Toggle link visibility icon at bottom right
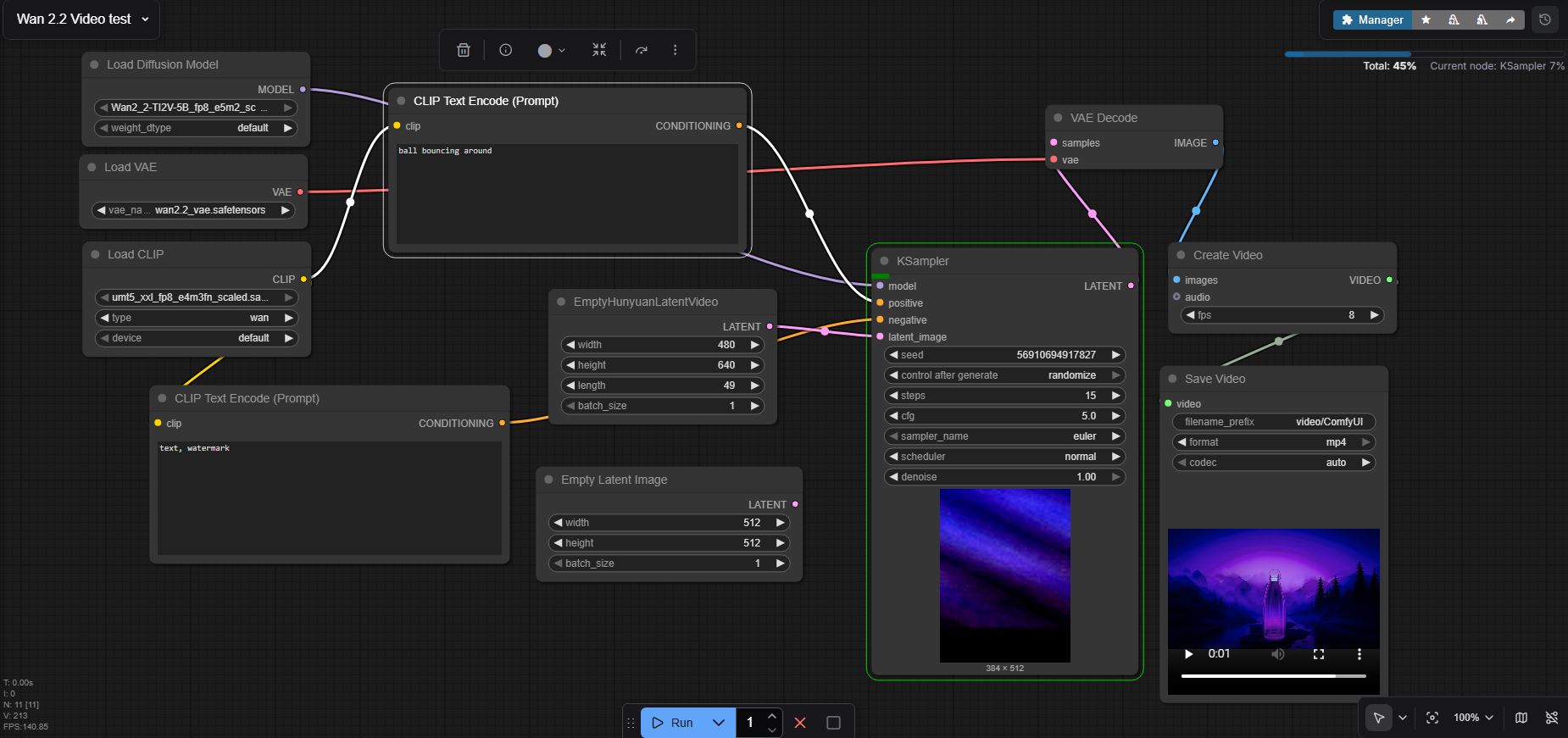Image resolution: width=1568 pixels, height=738 pixels. tap(1552, 718)
